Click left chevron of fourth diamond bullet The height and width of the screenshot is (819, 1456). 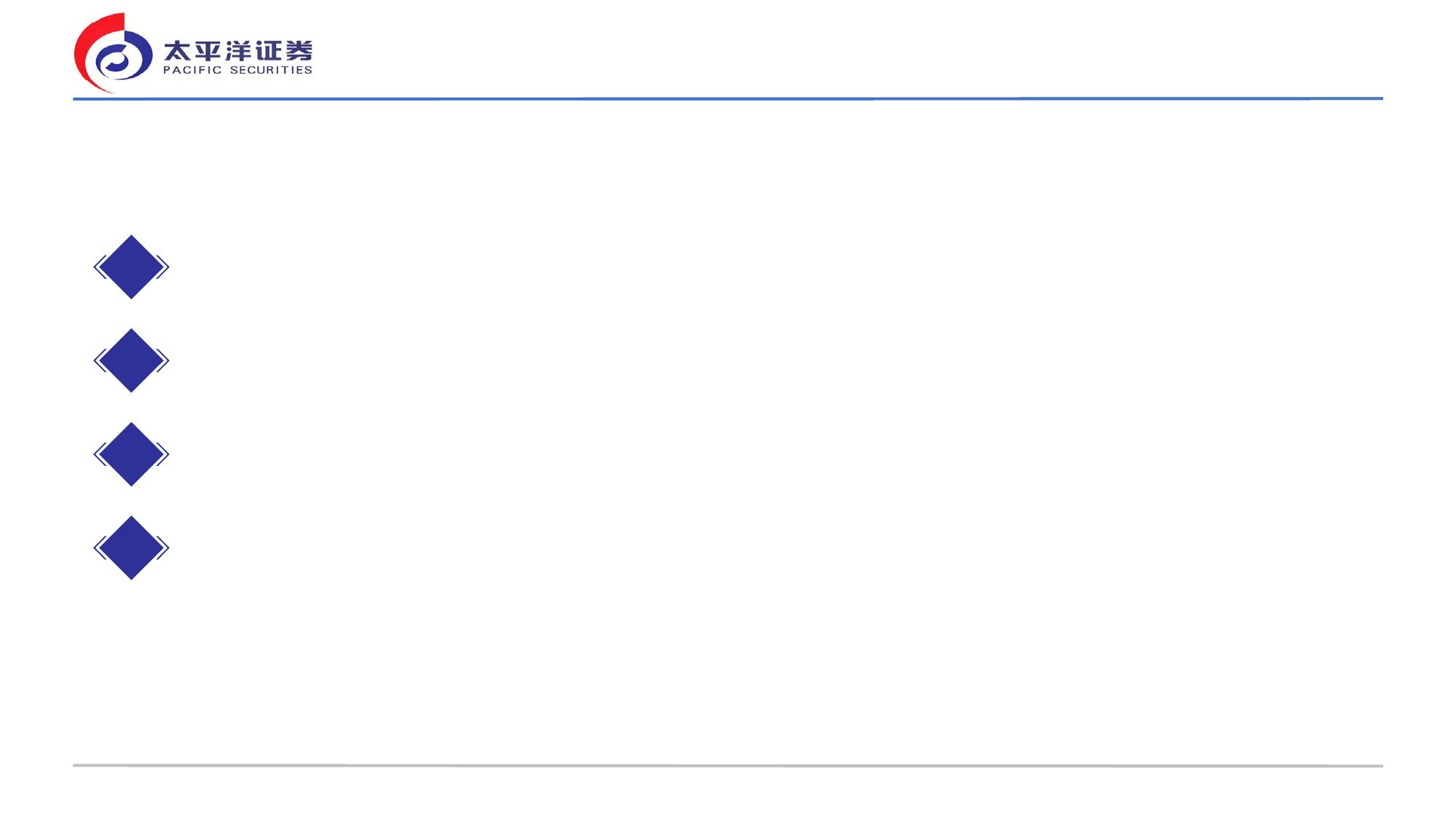[99, 547]
